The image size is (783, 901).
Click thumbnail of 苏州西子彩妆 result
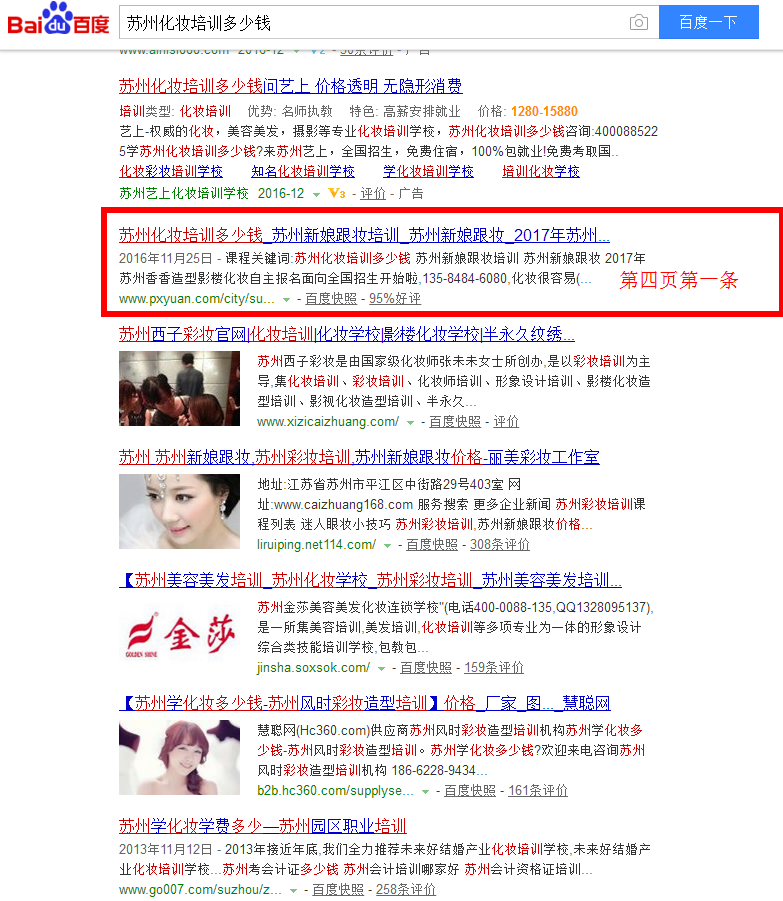(x=179, y=388)
